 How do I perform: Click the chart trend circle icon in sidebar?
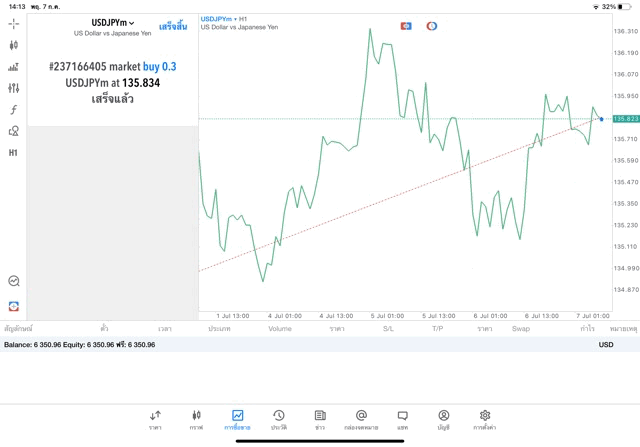tap(14, 281)
